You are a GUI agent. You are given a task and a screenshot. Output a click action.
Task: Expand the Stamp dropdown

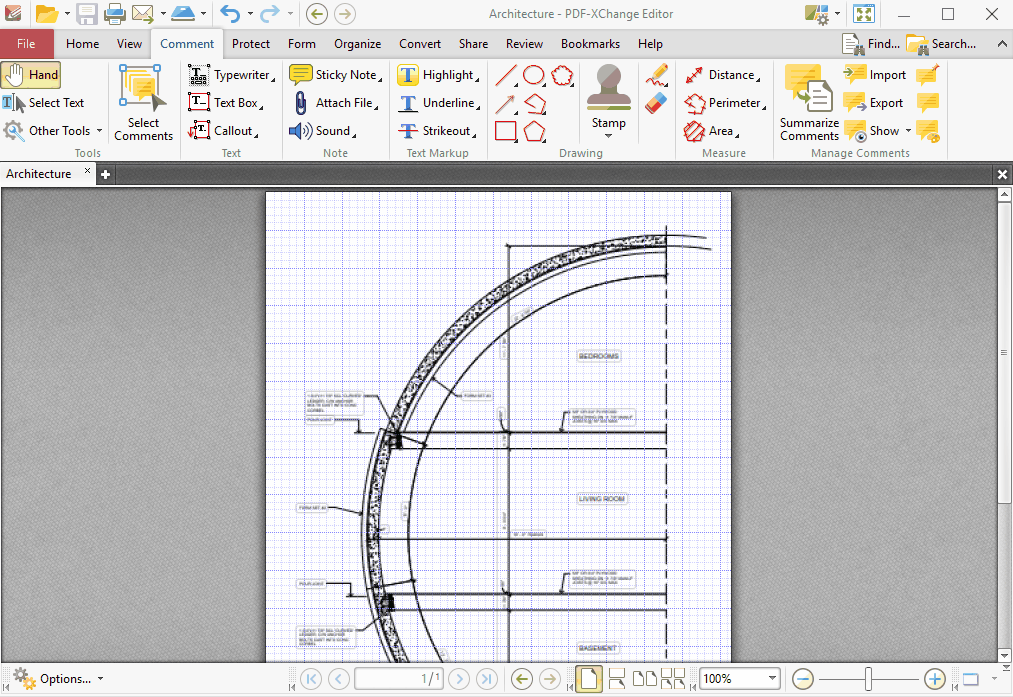pos(608,135)
